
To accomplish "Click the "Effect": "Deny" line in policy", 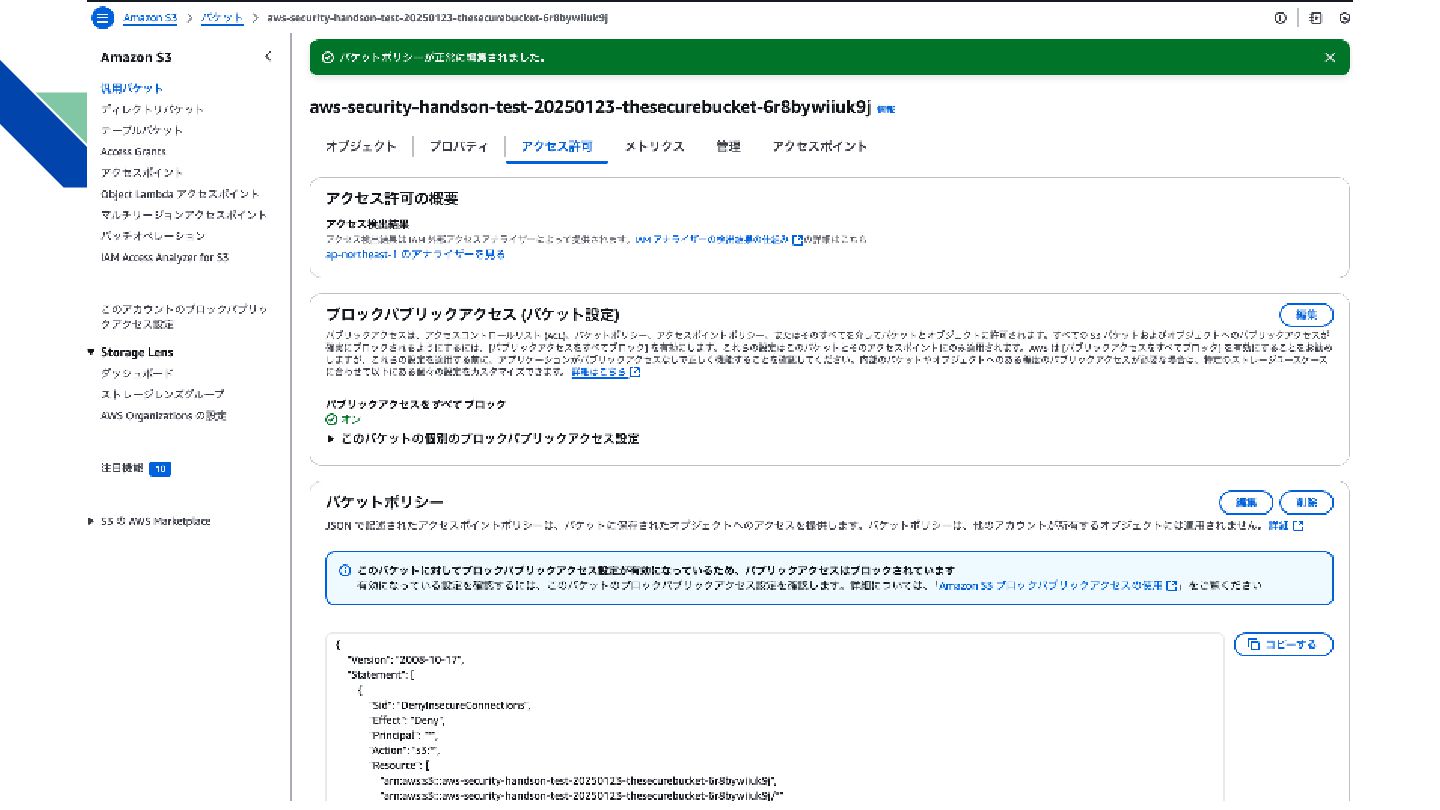I will [408, 720].
